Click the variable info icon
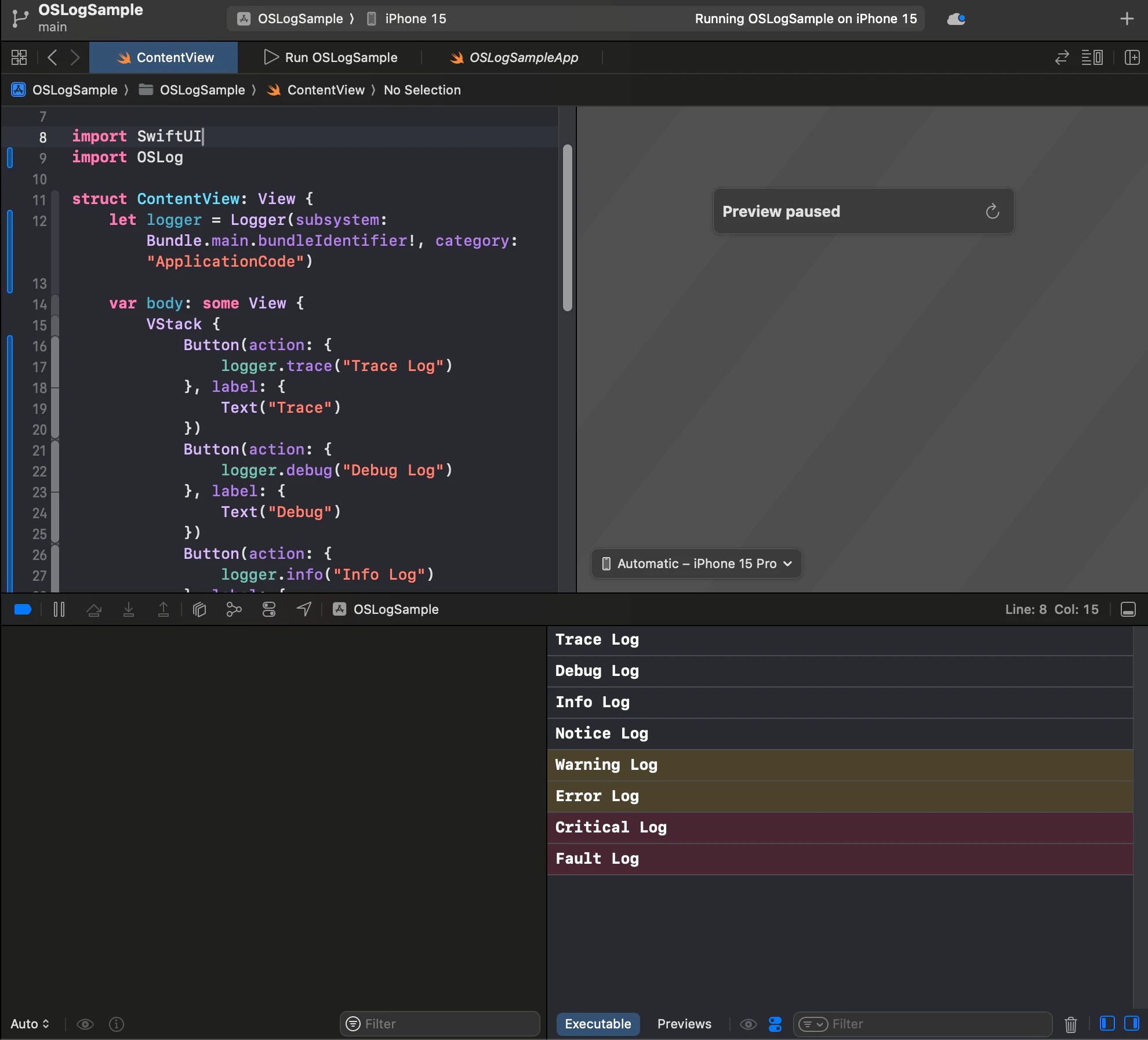This screenshot has height=1040, width=1148. tap(117, 1024)
